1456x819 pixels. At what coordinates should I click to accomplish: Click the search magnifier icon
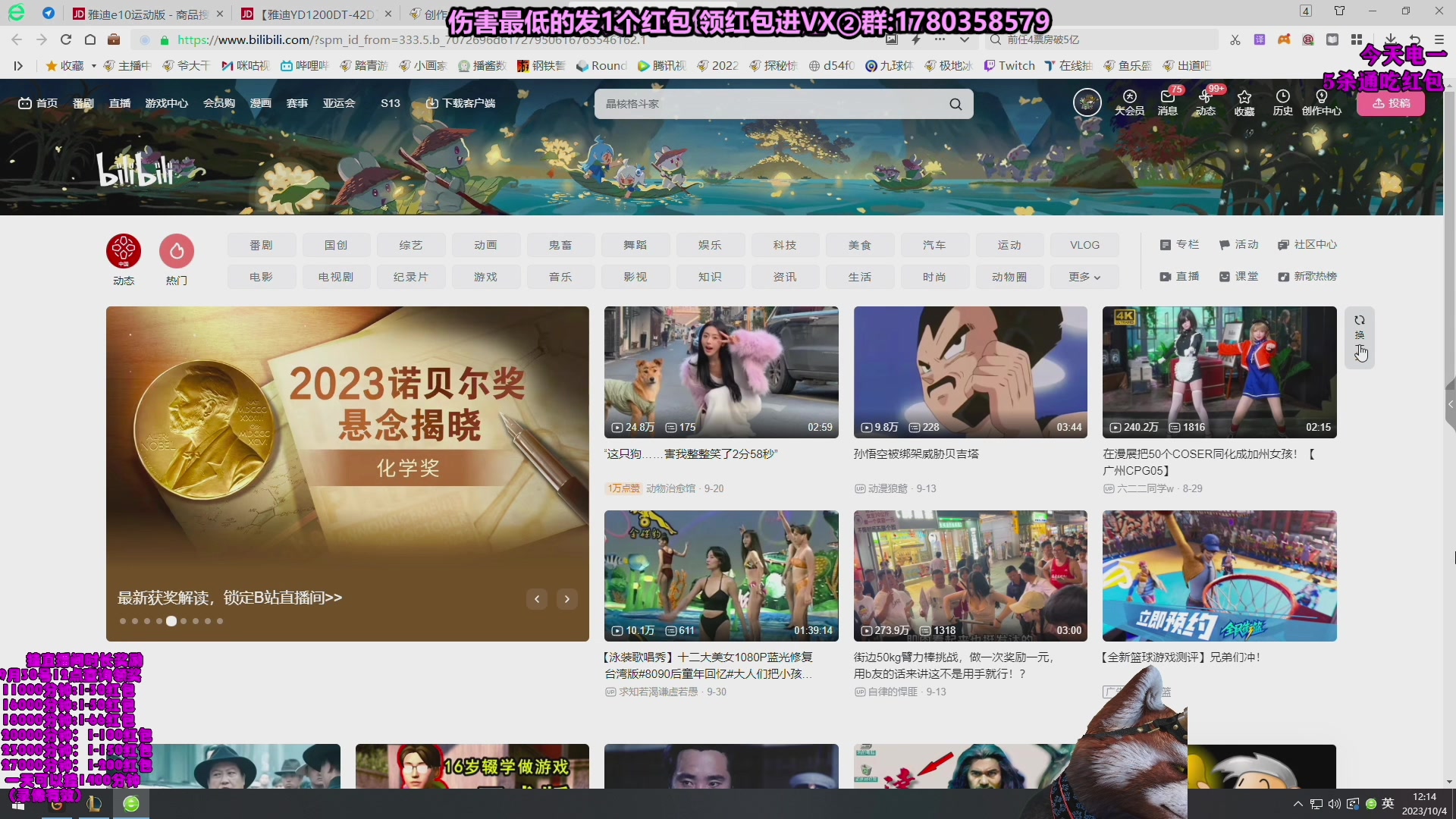coord(955,103)
